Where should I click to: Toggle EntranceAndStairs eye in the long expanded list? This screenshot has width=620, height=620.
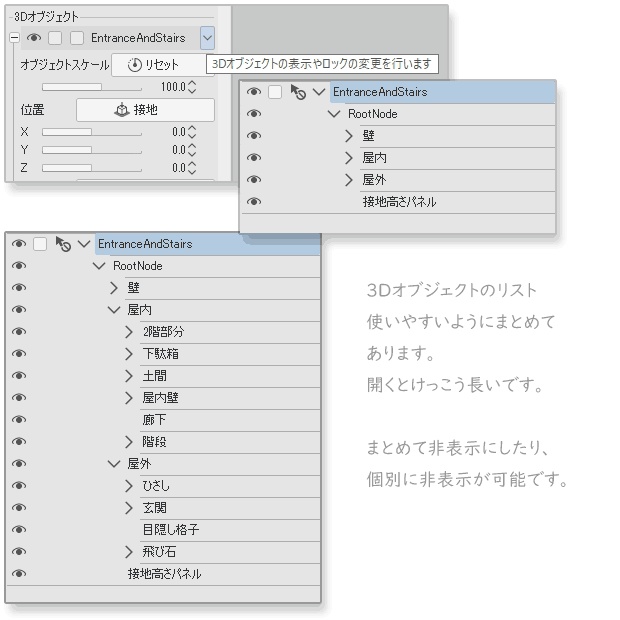point(19,244)
